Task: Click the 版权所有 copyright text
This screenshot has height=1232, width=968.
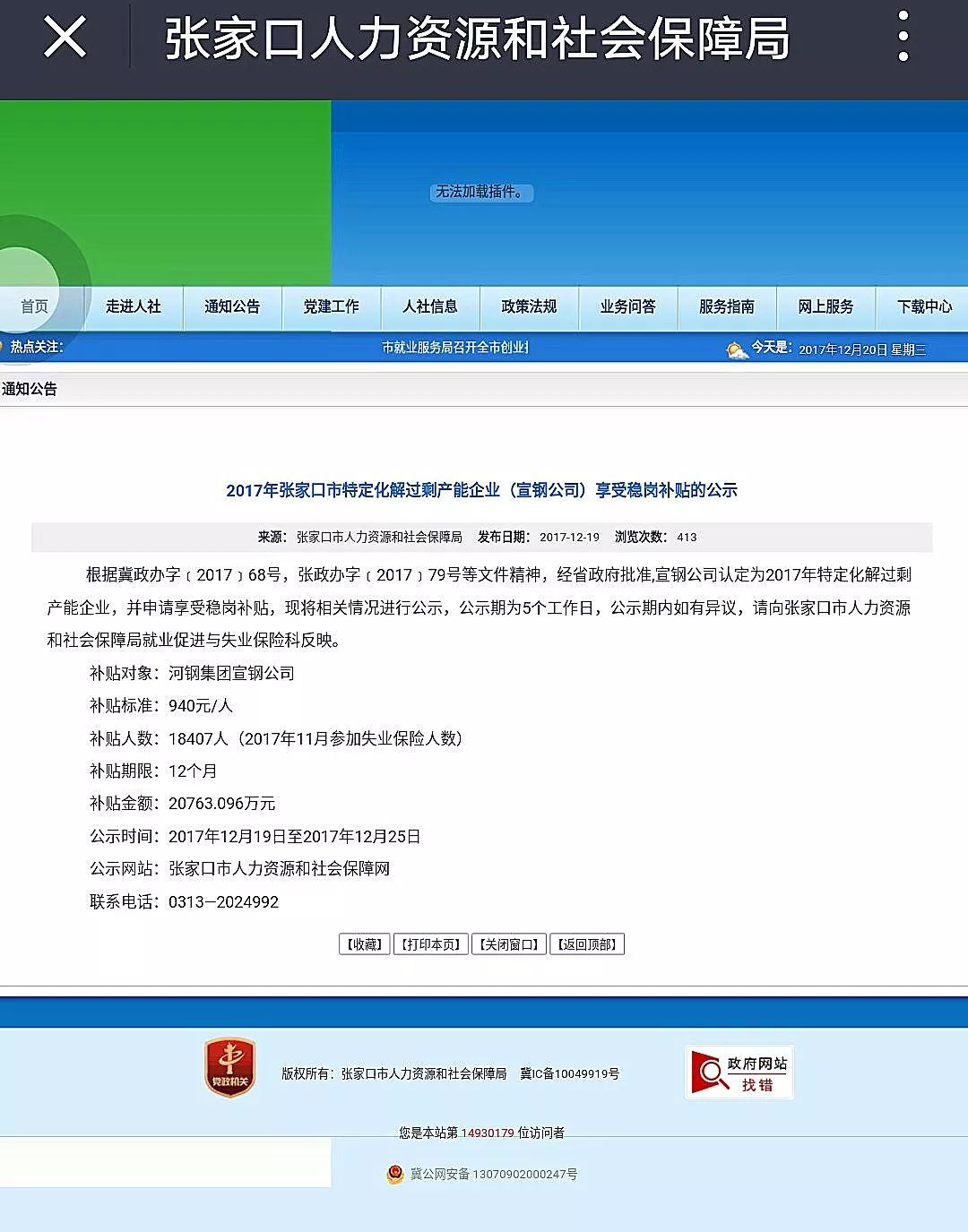Action: [x=394, y=1073]
